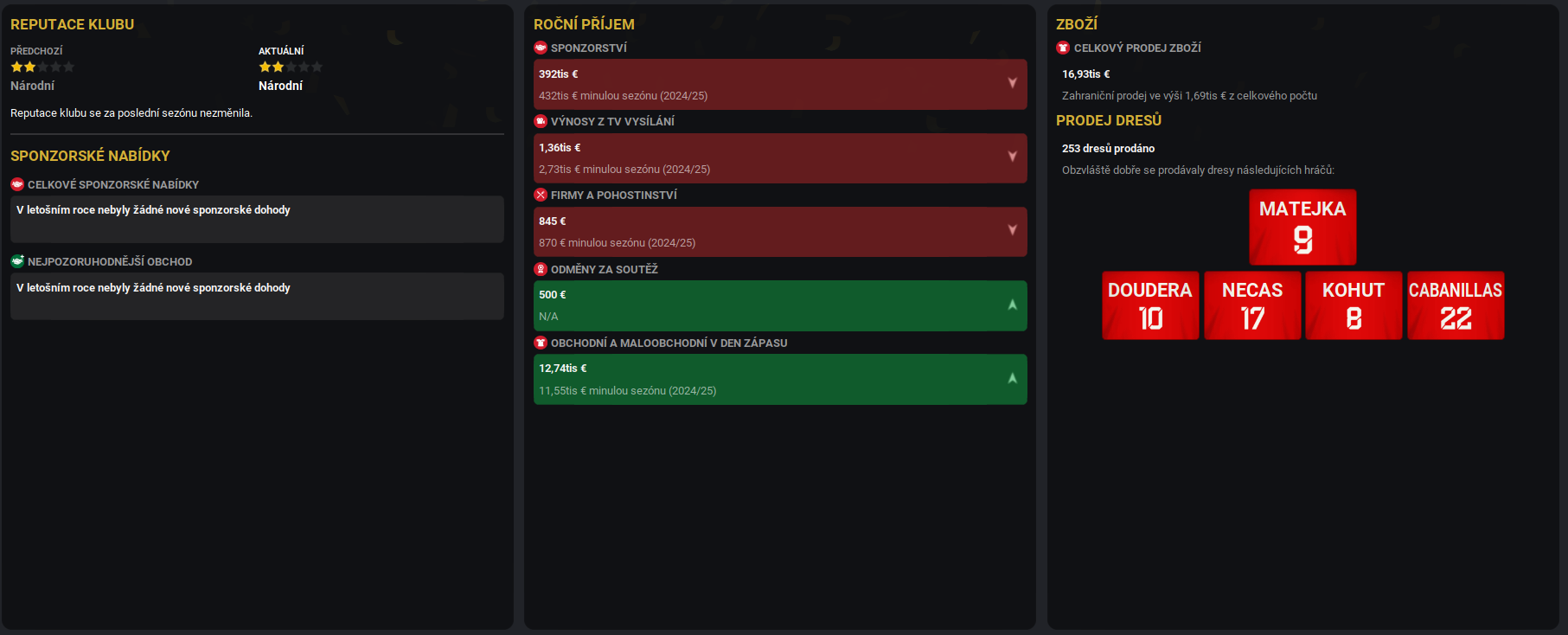Expand the sponsorship 392tis € row arrow
The image size is (1568, 635).
pyautogui.click(x=1012, y=83)
